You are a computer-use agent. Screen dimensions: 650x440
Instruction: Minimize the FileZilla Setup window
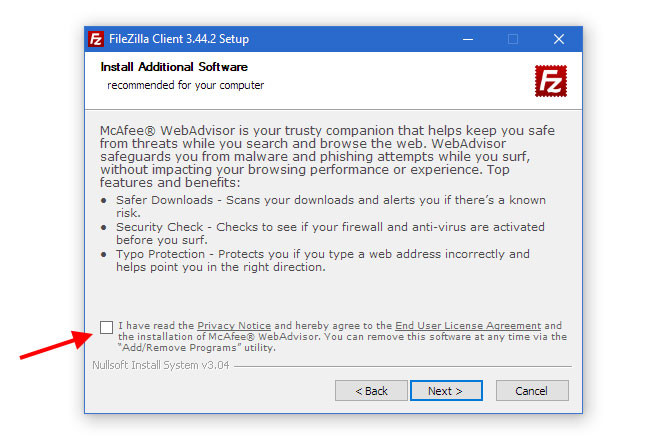pyautogui.click(x=468, y=39)
